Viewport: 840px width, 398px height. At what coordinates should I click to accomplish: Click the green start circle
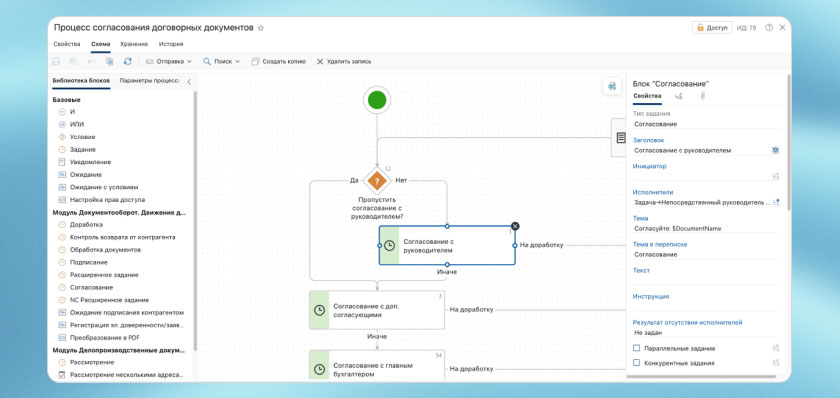coord(377,100)
